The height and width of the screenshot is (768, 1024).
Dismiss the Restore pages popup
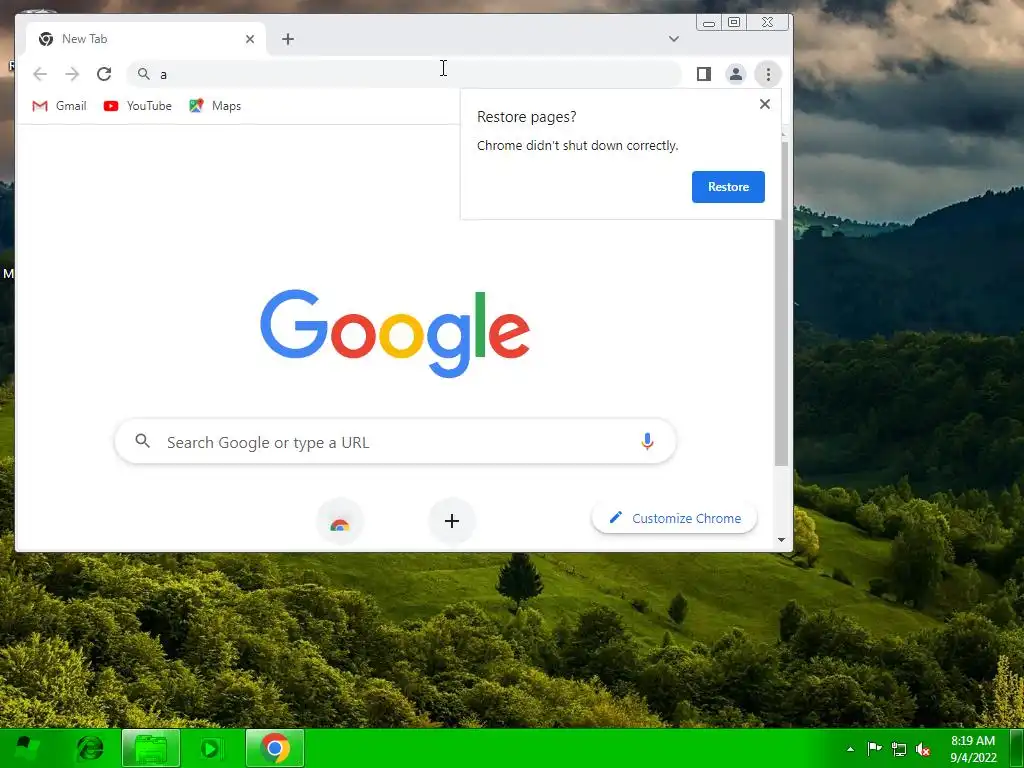pyautogui.click(x=765, y=104)
